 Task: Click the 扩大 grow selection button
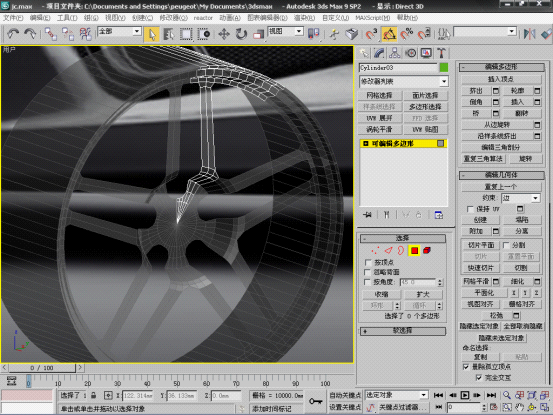[423, 294]
